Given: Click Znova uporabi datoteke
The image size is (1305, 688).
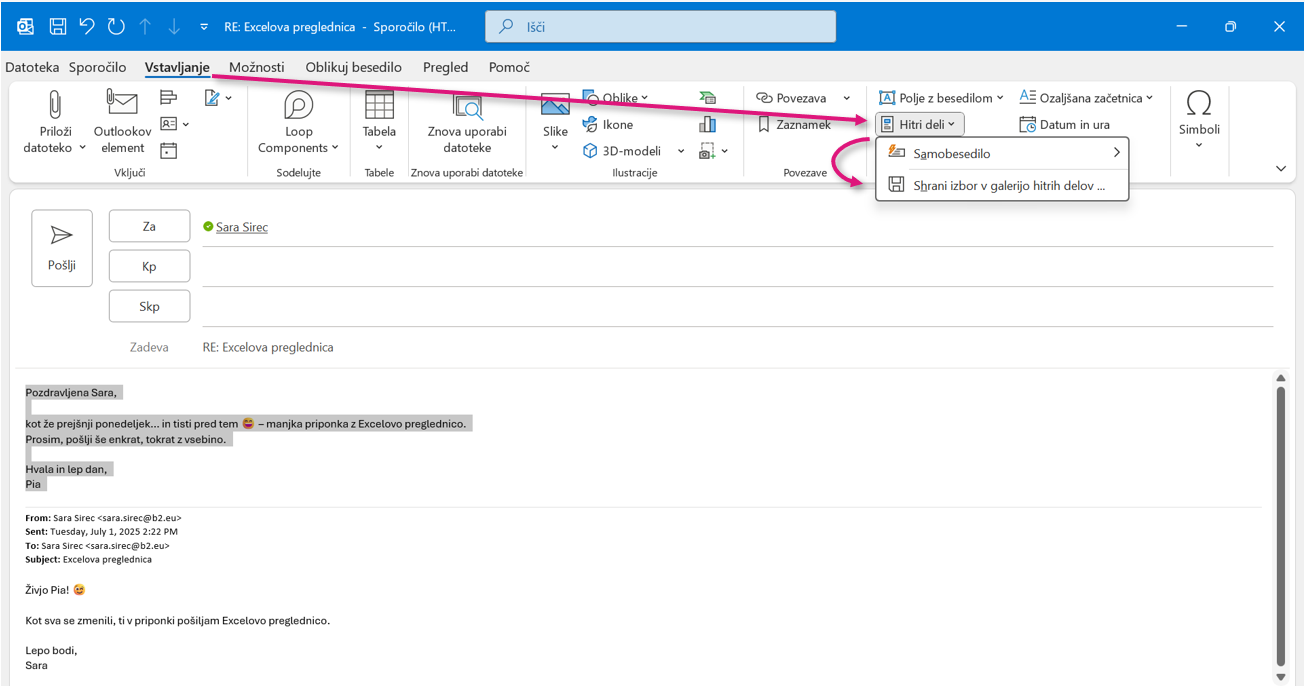Looking at the screenshot, I should pos(467,122).
